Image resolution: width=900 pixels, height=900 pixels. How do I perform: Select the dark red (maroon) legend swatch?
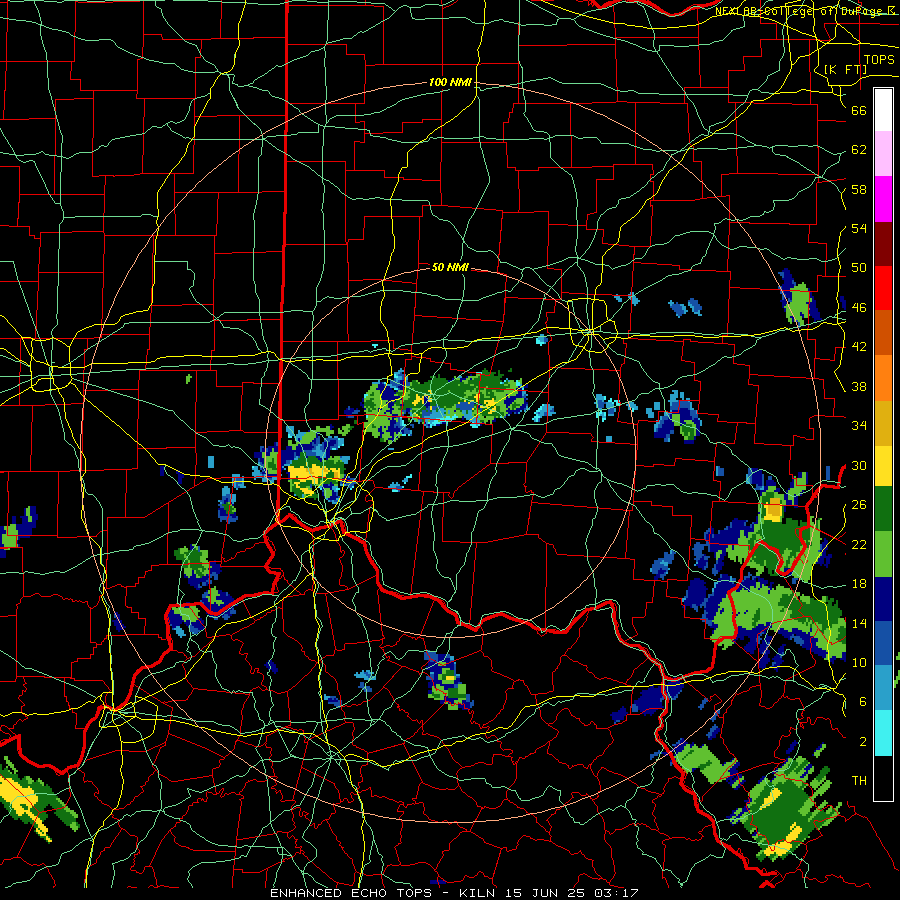click(883, 243)
